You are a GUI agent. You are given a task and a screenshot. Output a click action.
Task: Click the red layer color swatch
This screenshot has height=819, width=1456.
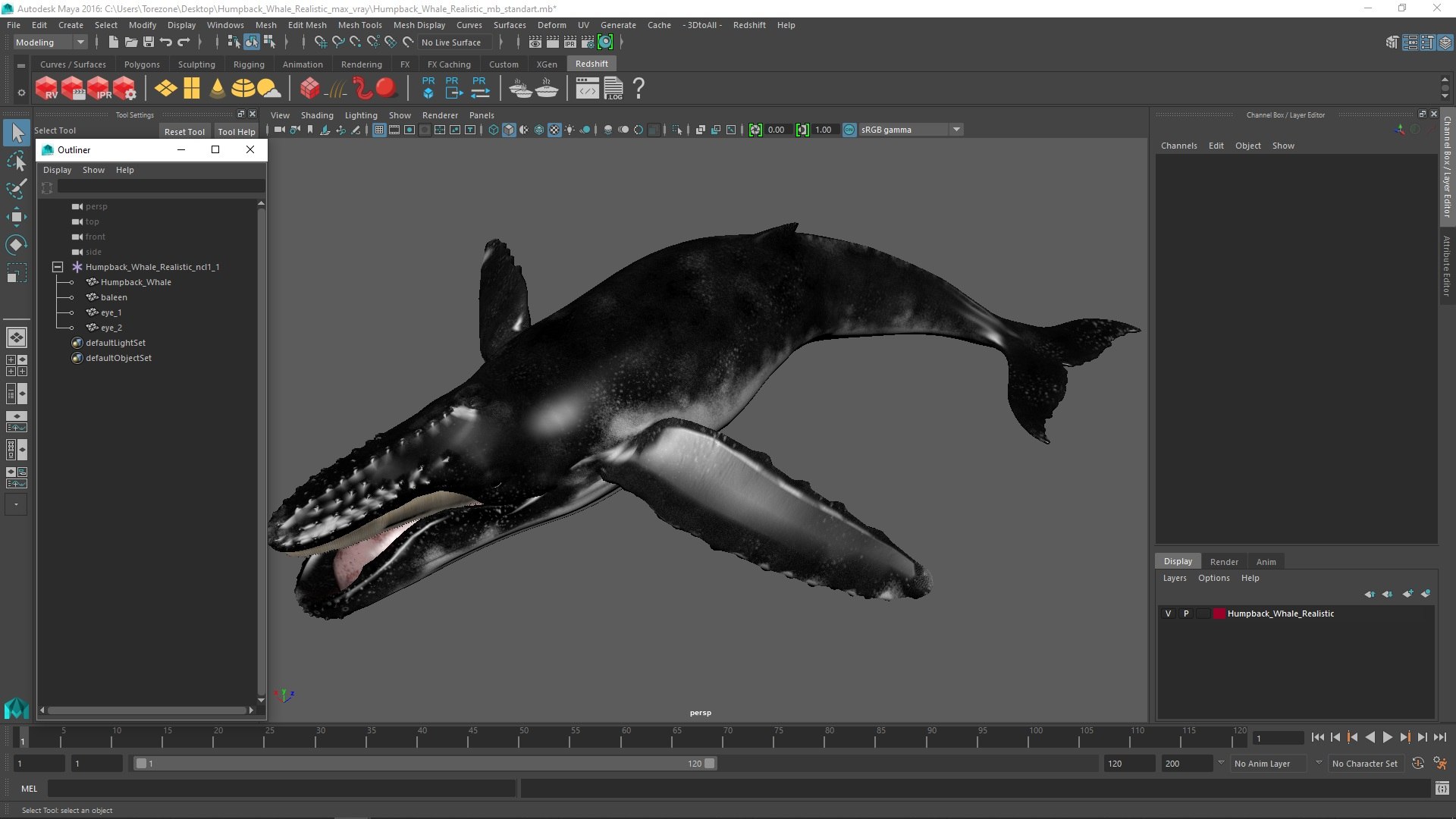1219,613
